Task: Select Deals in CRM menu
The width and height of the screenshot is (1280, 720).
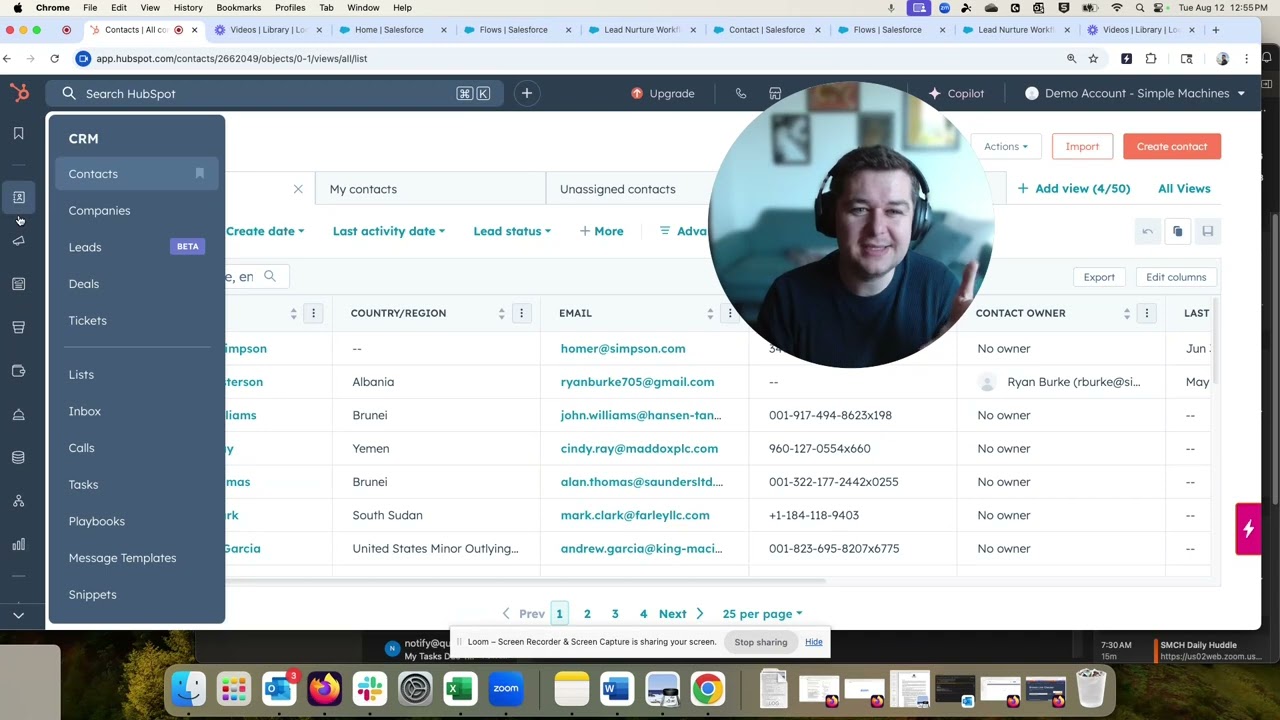Action: click(x=84, y=284)
